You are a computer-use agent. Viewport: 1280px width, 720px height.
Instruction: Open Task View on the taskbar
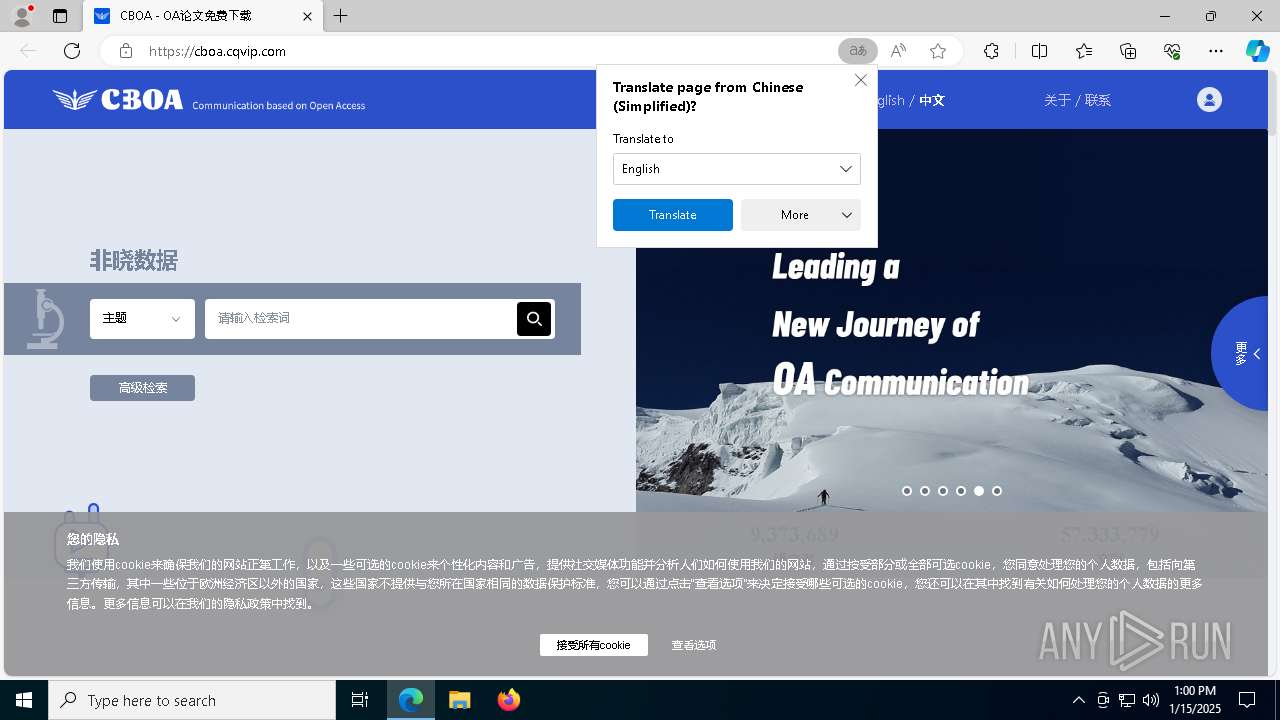tap(360, 700)
